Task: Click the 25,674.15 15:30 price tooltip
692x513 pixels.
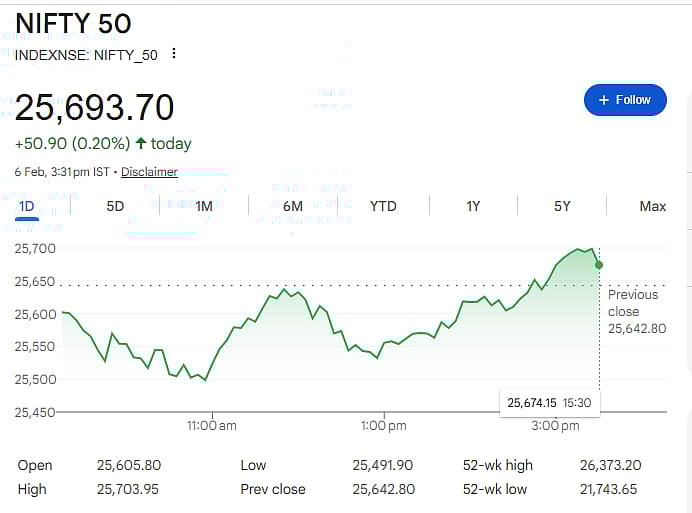Action: [549, 403]
